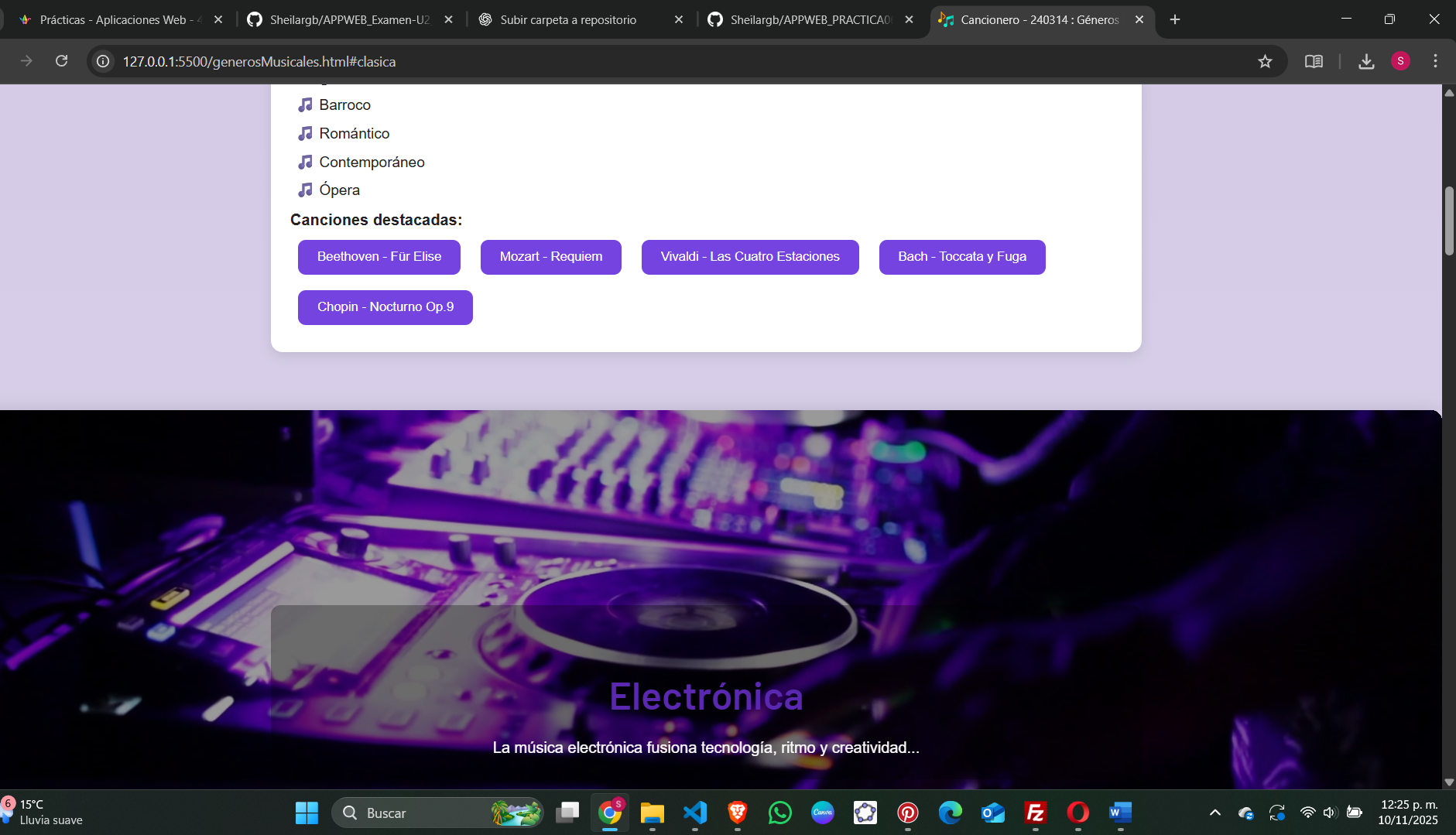1456x835 pixels.
Task: Select the Chopin - Nocturno Op.9 button
Action: 385,307
